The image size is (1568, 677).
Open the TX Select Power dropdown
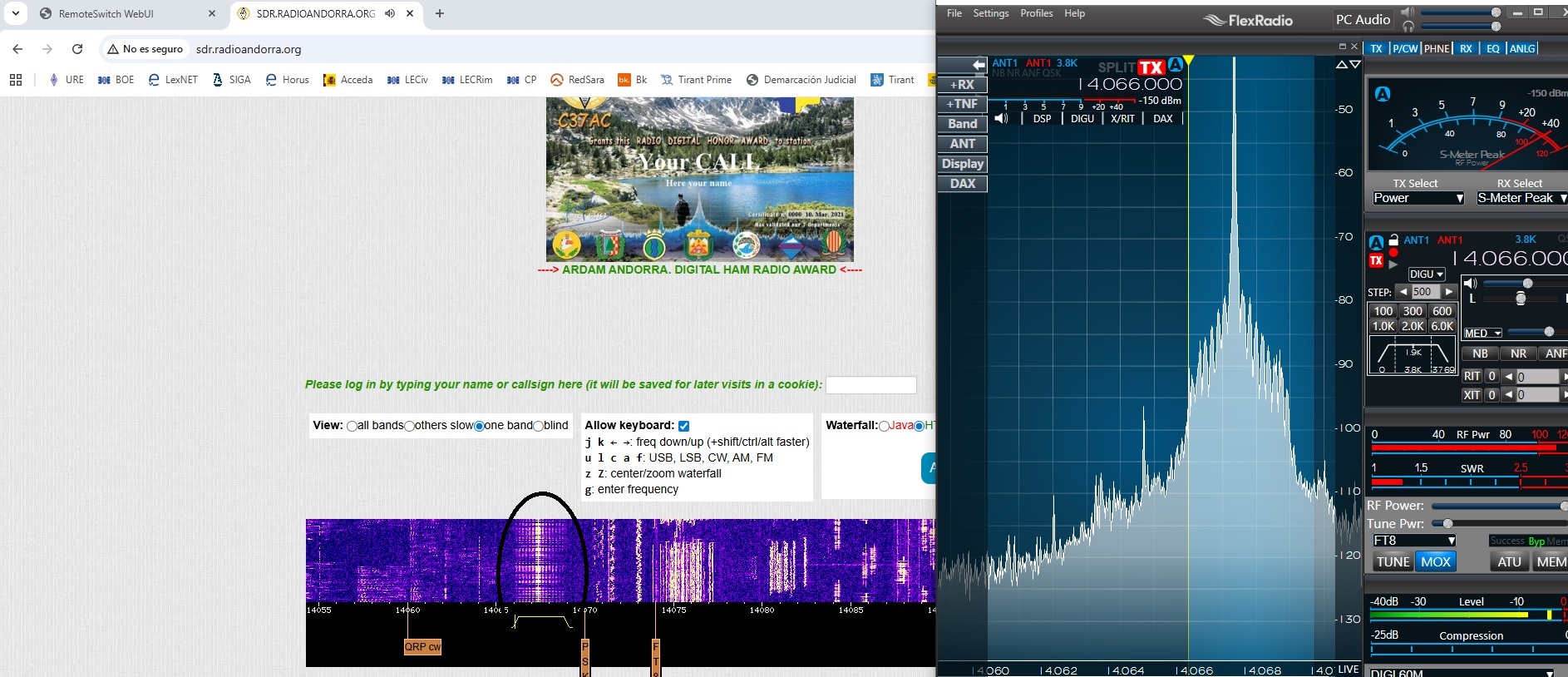[x=1418, y=198]
